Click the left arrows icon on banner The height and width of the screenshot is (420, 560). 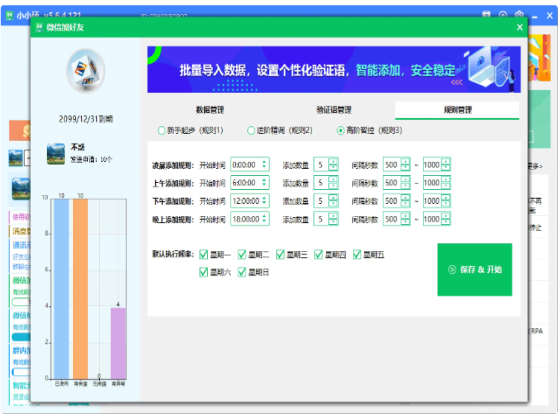pyautogui.click(x=456, y=82)
